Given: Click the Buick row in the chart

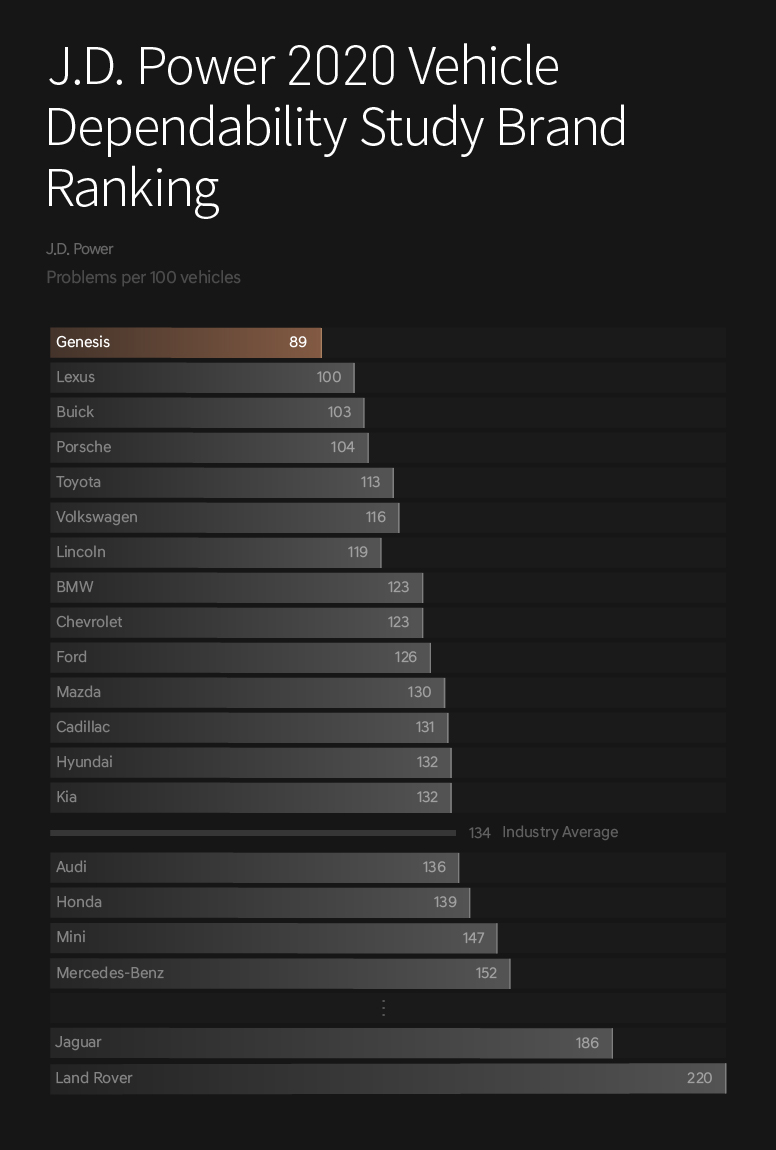Looking at the screenshot, I should point(207,412).
